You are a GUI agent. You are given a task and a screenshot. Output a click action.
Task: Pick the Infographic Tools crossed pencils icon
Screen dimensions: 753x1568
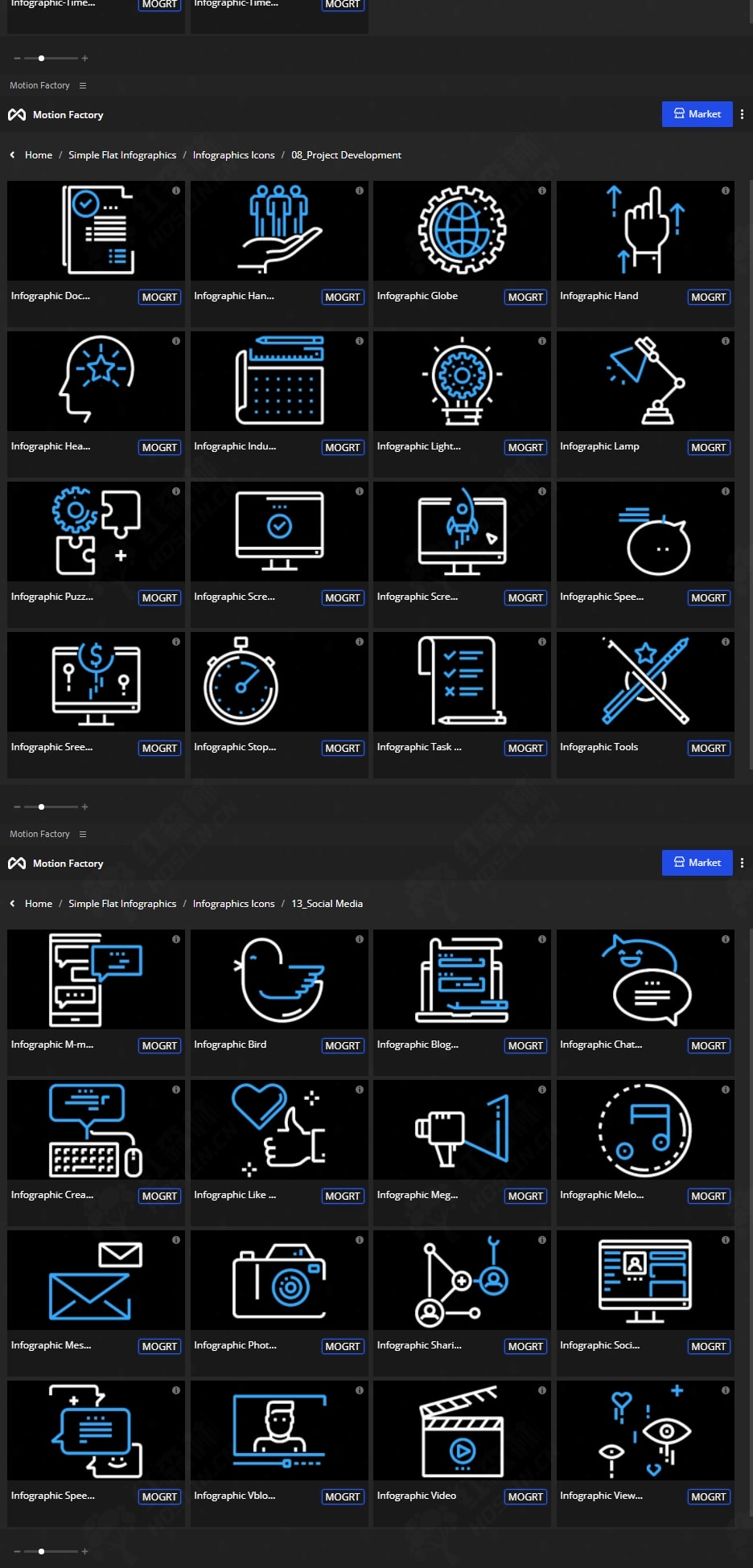point(645,681)
